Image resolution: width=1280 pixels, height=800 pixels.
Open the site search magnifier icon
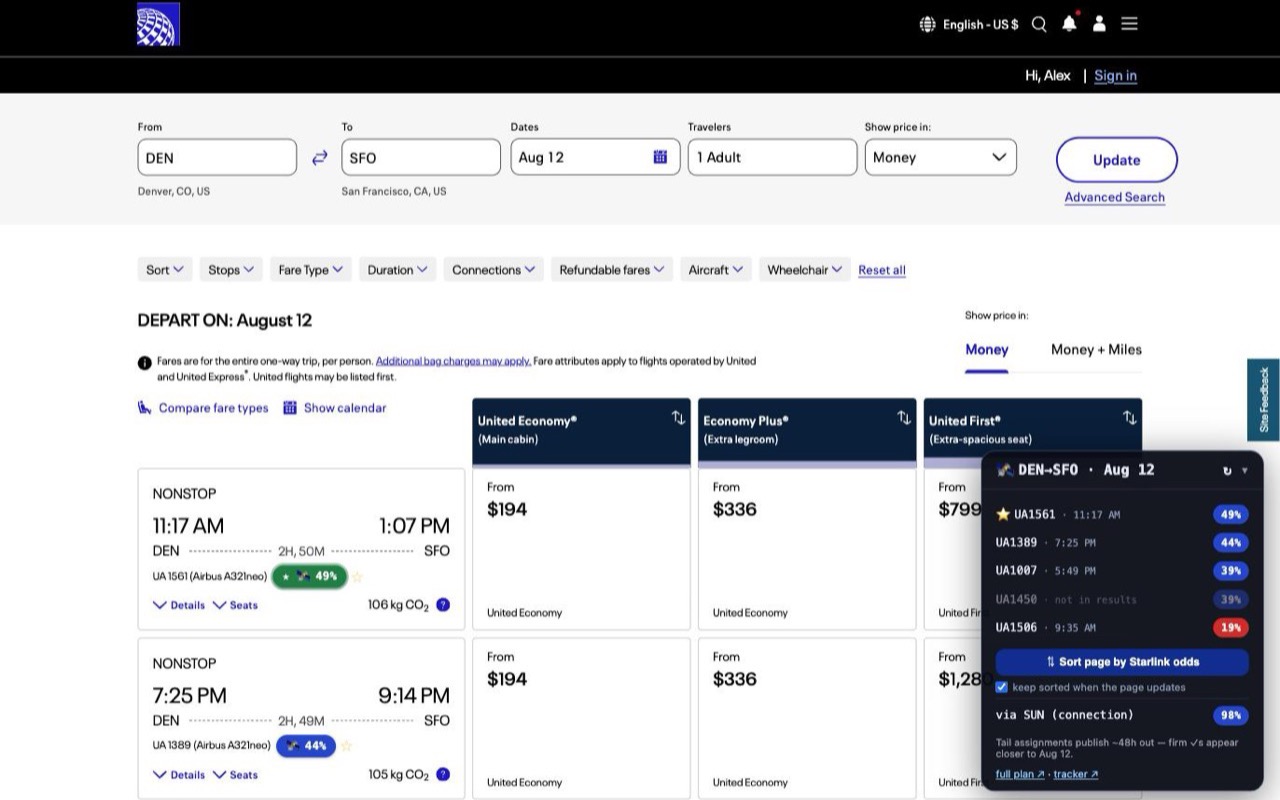click(1039, 24)
